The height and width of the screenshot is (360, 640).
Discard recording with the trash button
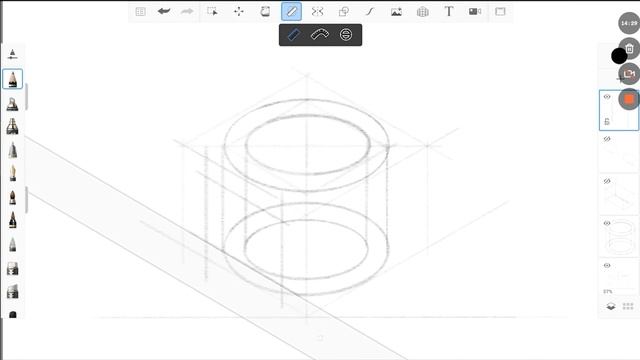(x=630, y=49)
